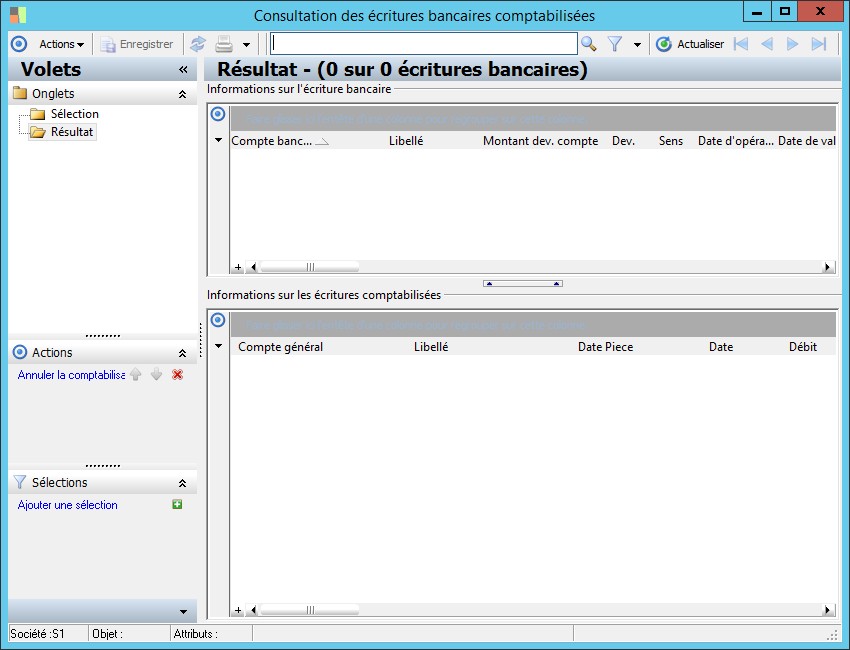Image resolution: width=850 pixels, height=650 pixels.
Task: Select the Résultat tree item
Action: (x=72, y=132)
